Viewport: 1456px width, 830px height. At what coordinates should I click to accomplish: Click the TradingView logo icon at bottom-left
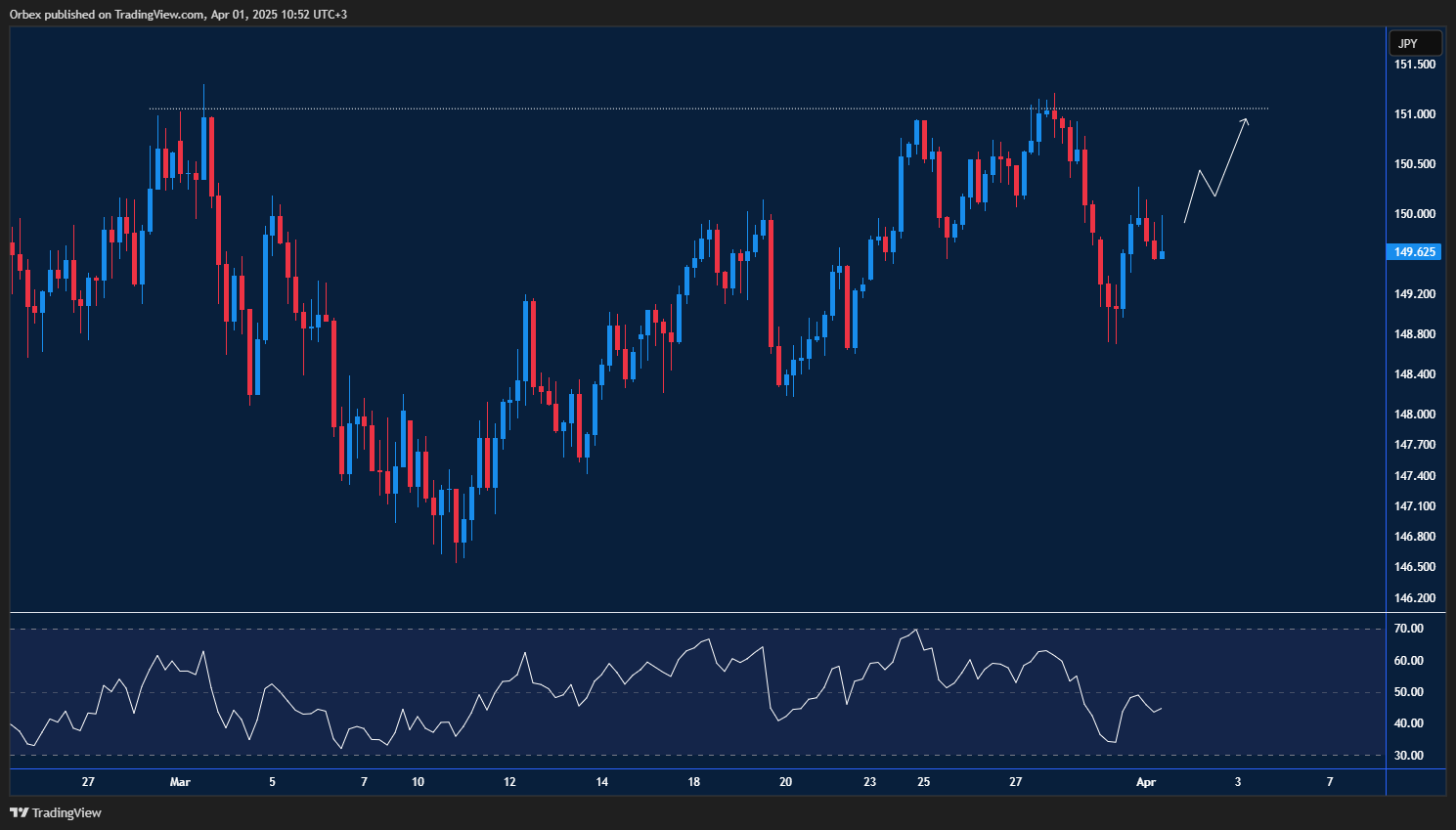[19, 812]
